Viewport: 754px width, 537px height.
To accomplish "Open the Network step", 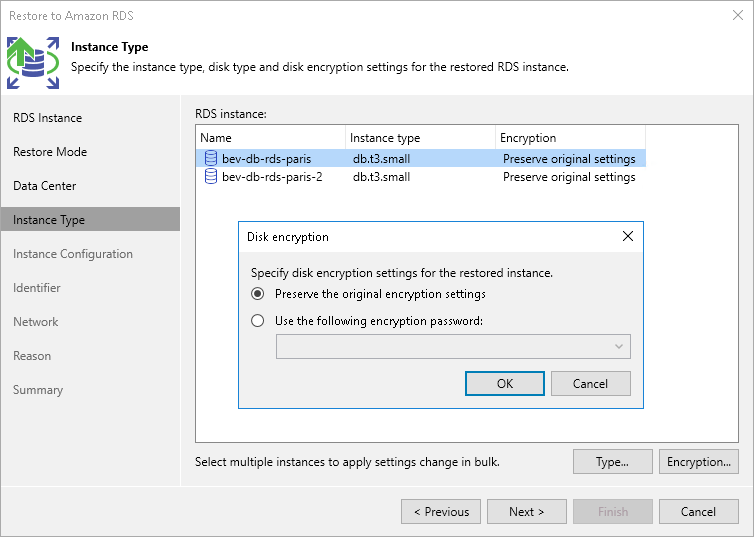I will pyautogui.click(x=36, y=322).
